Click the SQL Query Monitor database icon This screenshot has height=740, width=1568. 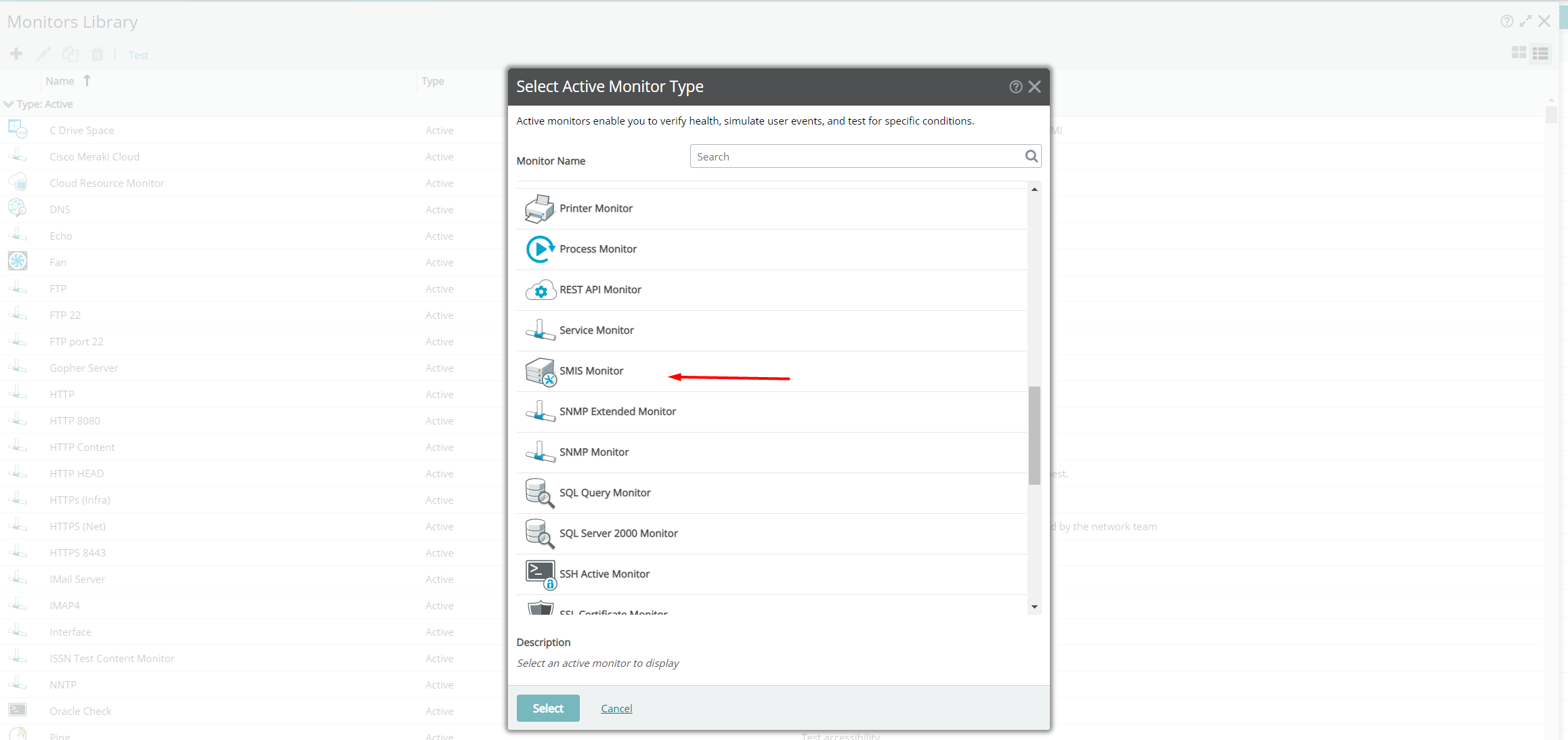[x=540, y=494]
